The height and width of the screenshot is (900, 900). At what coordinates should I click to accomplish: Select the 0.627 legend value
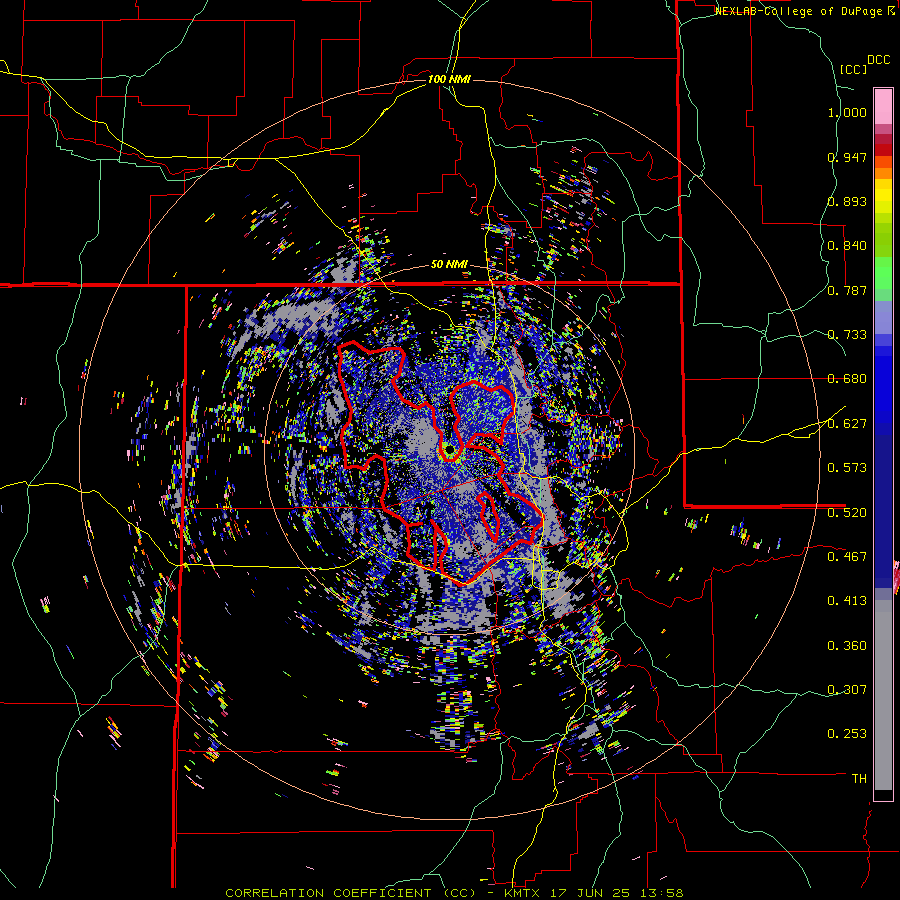click(x=847, y=424)
